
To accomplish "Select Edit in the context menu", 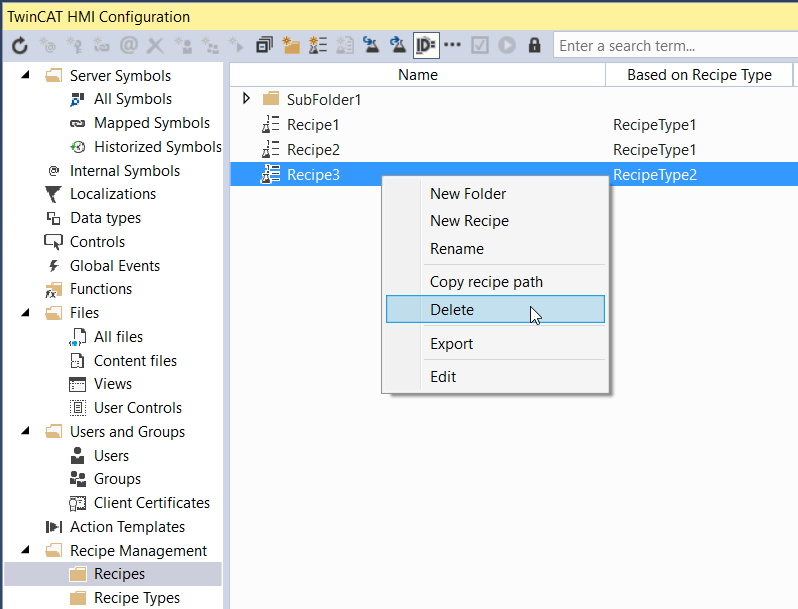I will coord(443,377).
